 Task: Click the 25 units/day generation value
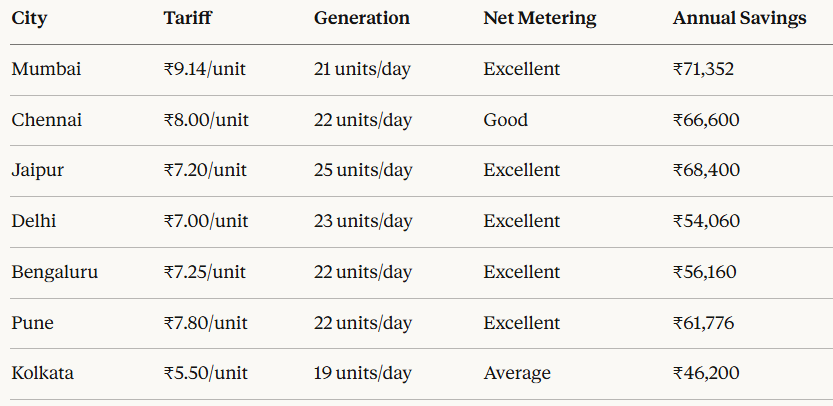(x=363, y=171)
